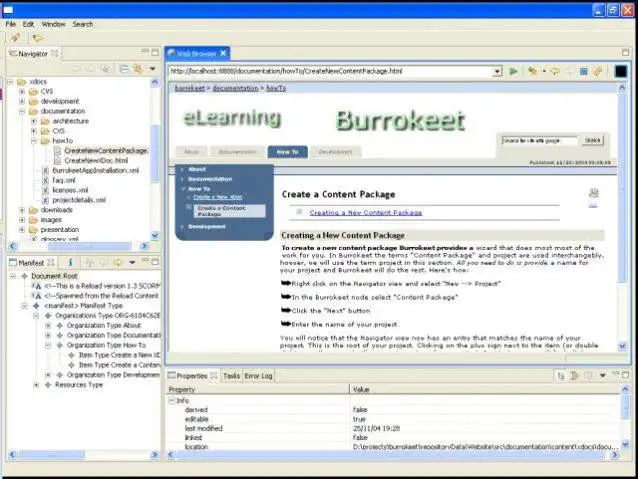638x479 pixels.
Task: Open the Search menu
Action: tap(83, 24)
